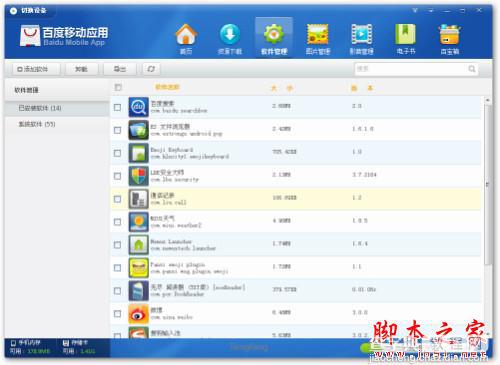
Task: Select system software (55) in sidebar
Action: [57, 124]
